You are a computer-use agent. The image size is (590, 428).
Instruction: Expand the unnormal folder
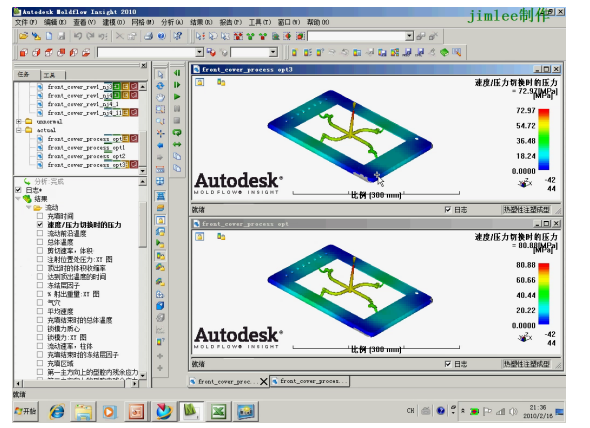18,122
